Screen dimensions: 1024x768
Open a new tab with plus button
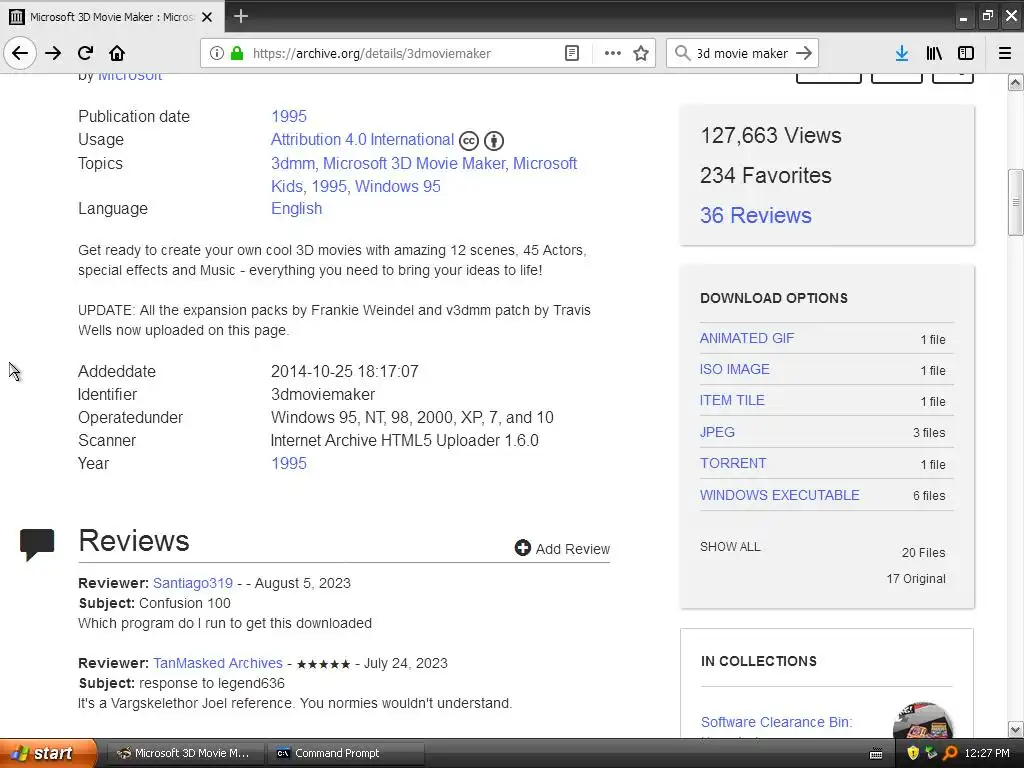(x=240, y=16)
